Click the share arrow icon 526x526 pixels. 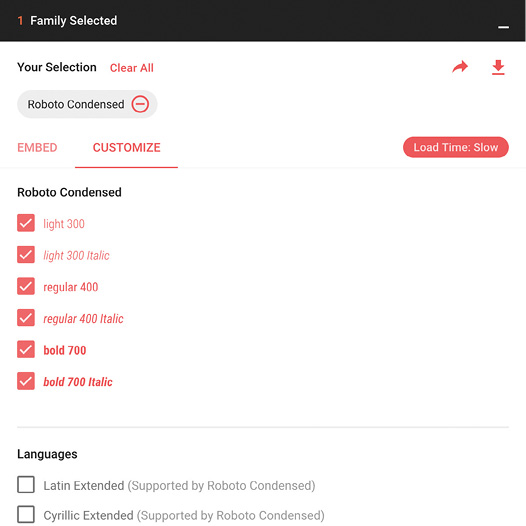pos(460,67)
